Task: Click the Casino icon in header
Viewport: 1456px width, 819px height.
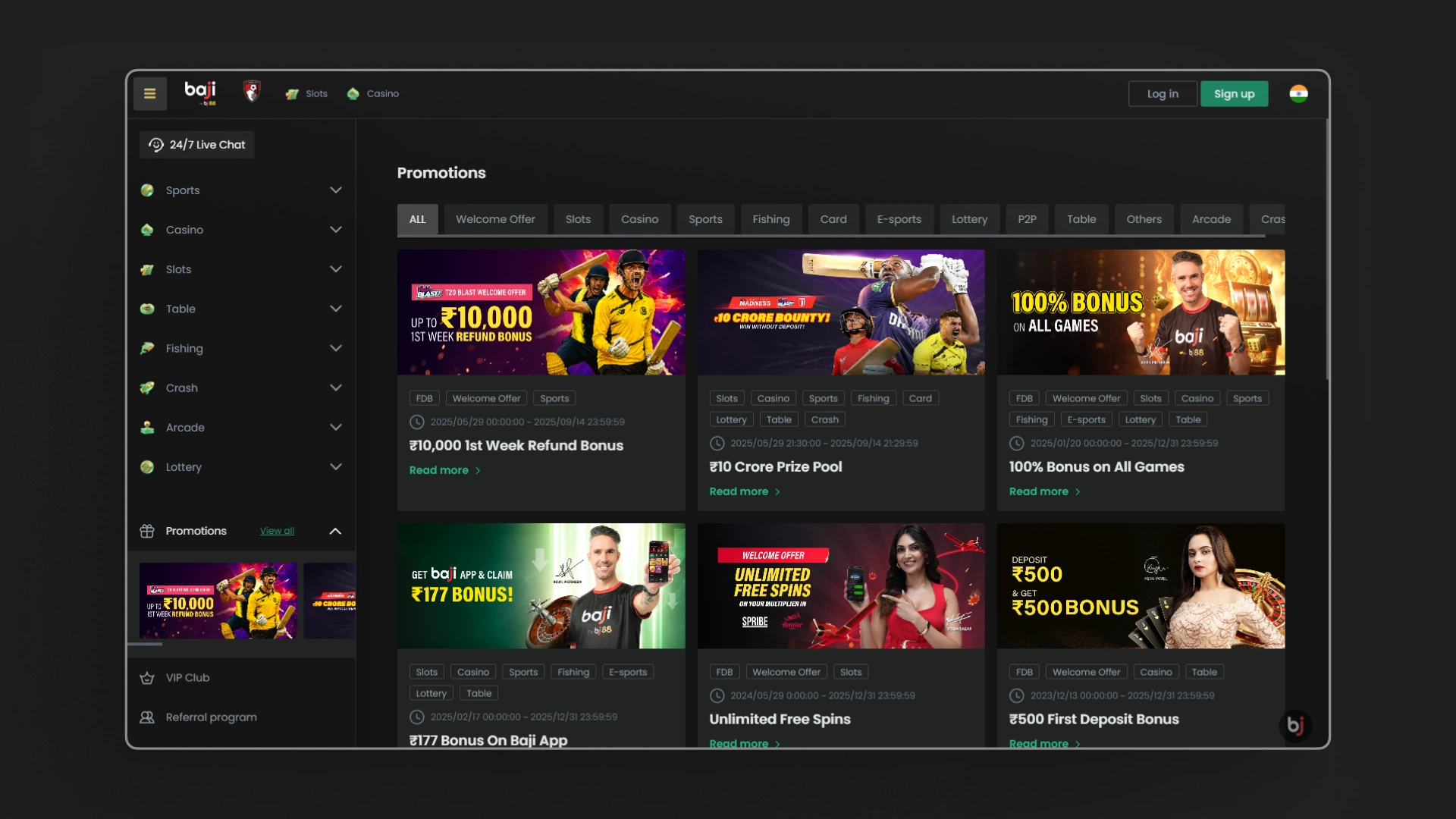Action: (x=353, y=94)
